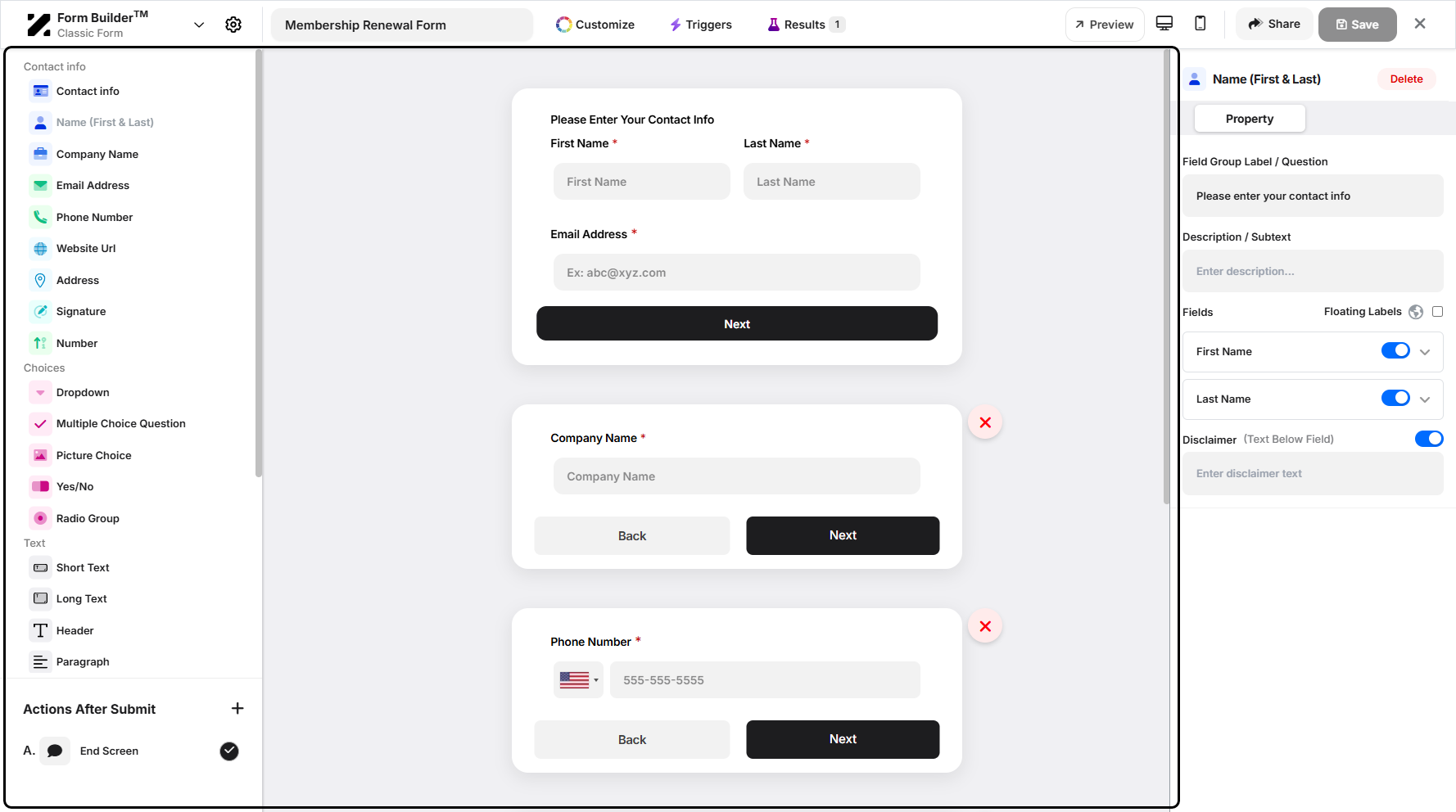Click Back on the Company Name card
The height and width of the screenshot is (812, 1456).
[632, 535]
